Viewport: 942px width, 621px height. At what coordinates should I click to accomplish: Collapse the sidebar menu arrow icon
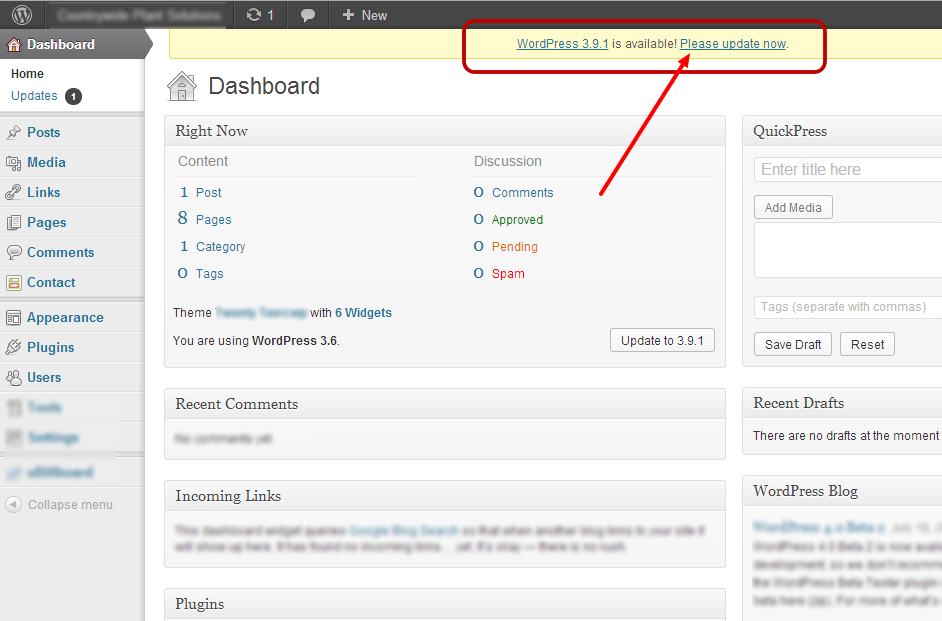(13, 504)
